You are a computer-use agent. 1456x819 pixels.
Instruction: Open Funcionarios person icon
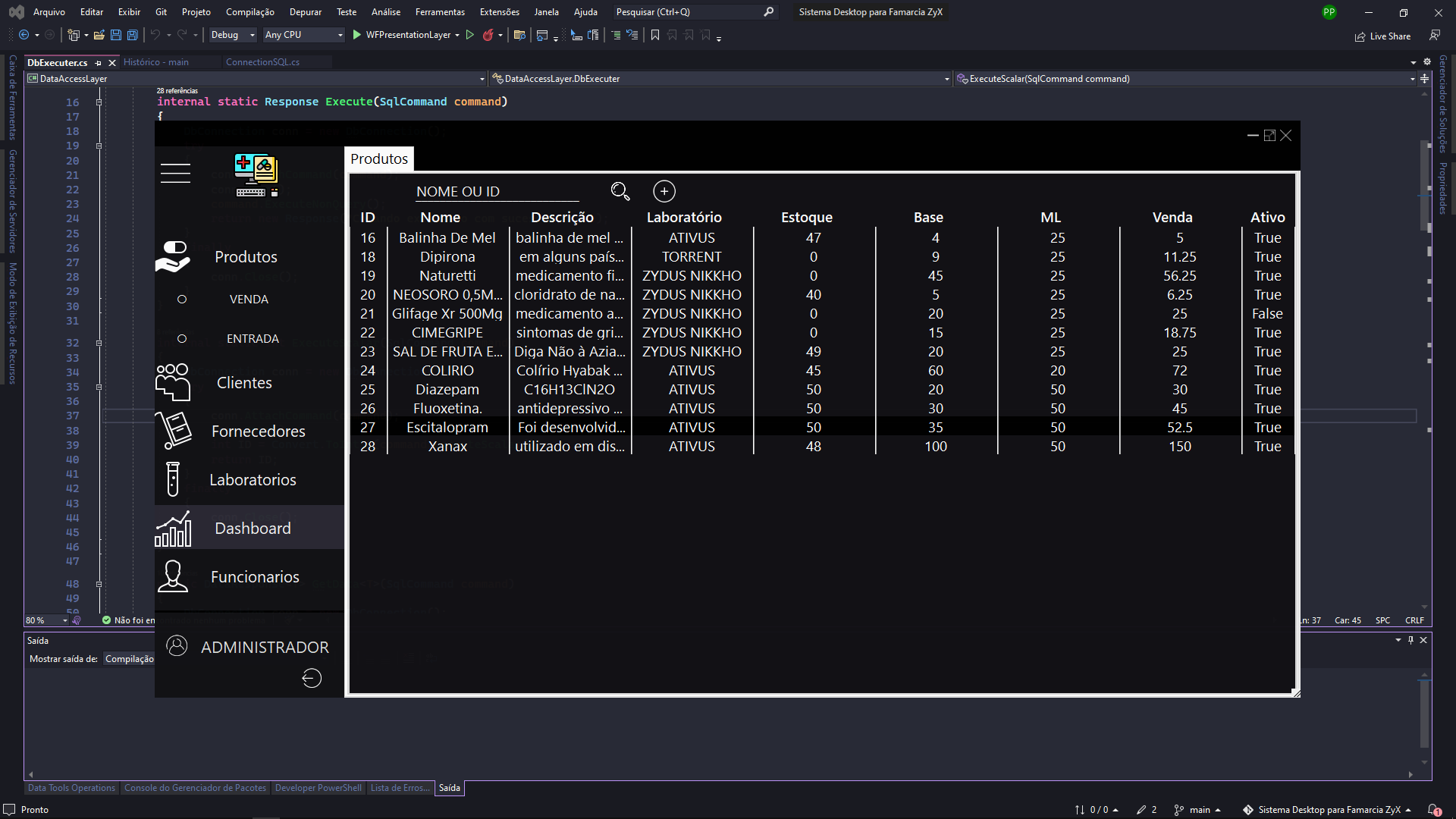[x=173, y=576]
